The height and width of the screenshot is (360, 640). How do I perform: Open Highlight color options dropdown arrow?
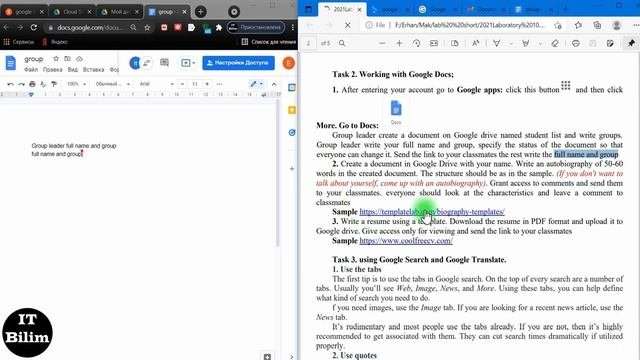(540, 43)
